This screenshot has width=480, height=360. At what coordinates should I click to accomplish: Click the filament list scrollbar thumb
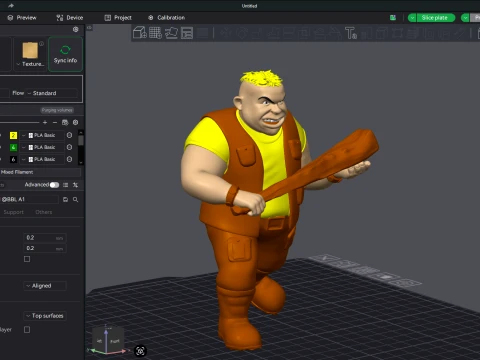81,140
